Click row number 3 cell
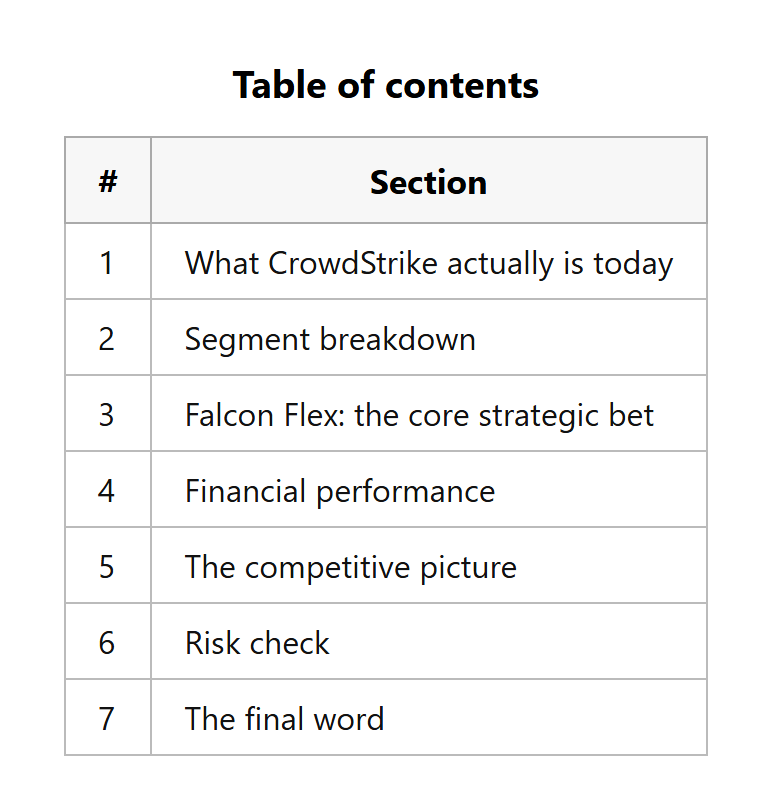This screenshot has width=772, height=812. click(108, 413)
